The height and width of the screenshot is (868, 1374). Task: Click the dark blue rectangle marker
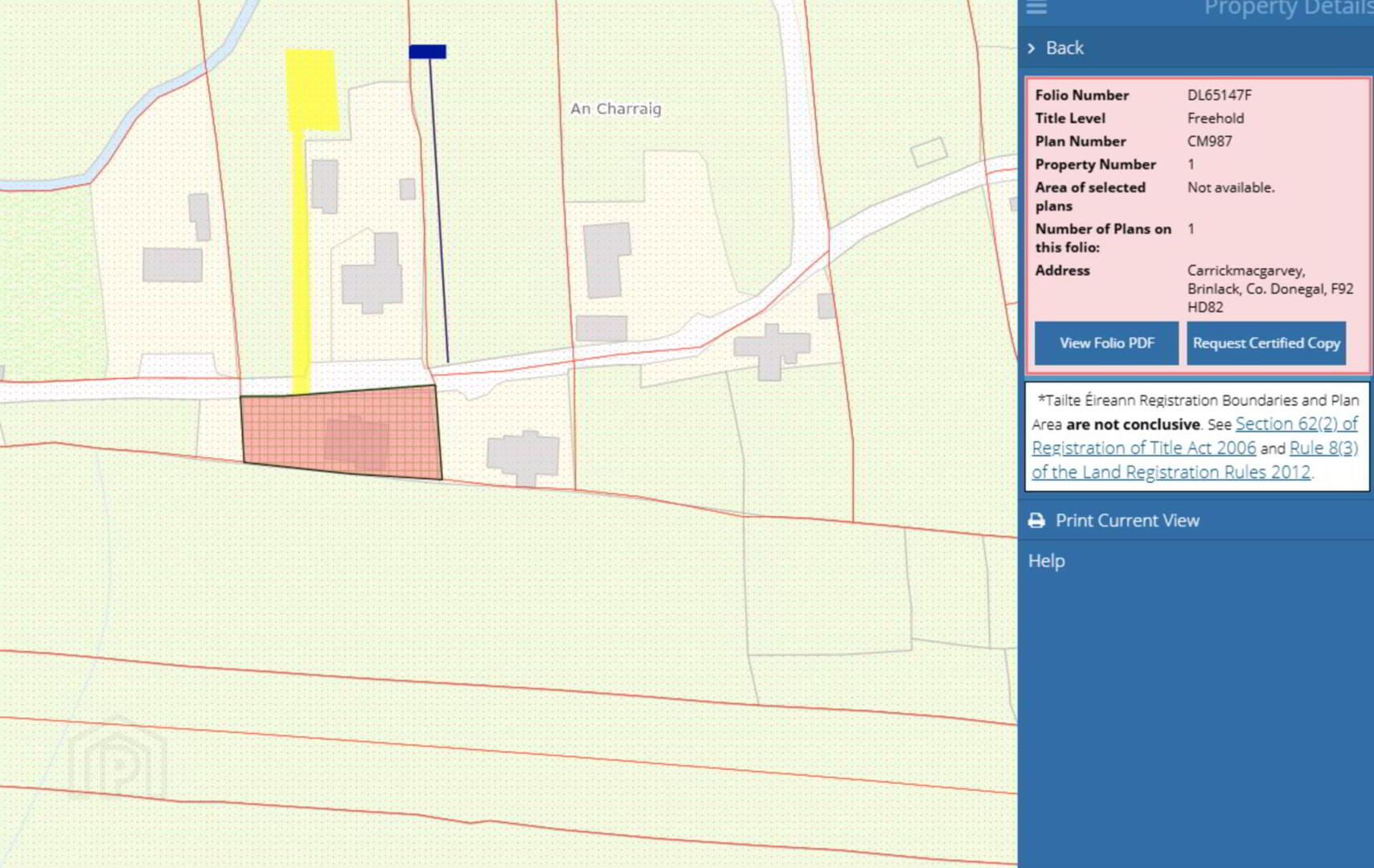coord(427,52)
